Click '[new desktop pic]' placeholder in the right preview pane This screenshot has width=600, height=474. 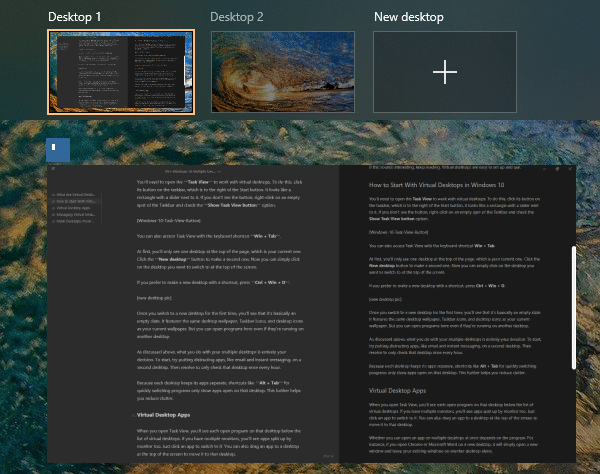click(x=385, y=299)
